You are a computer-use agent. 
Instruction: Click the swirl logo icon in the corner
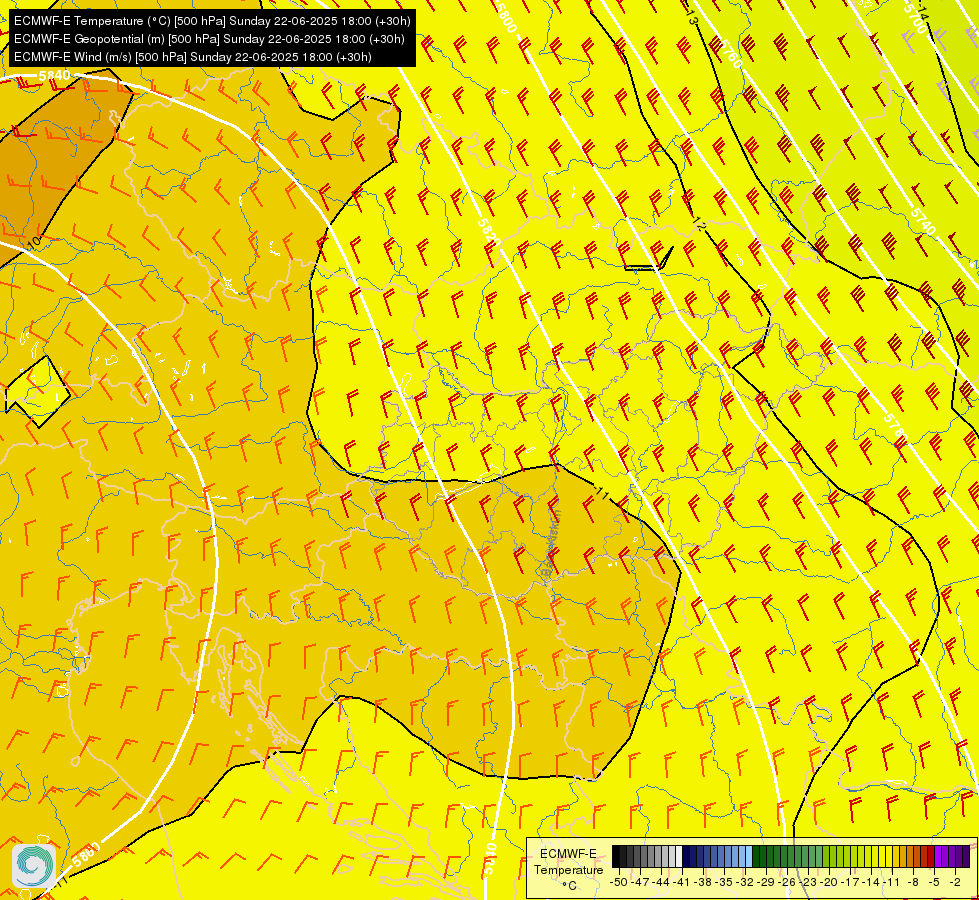(x=34, y=865)
